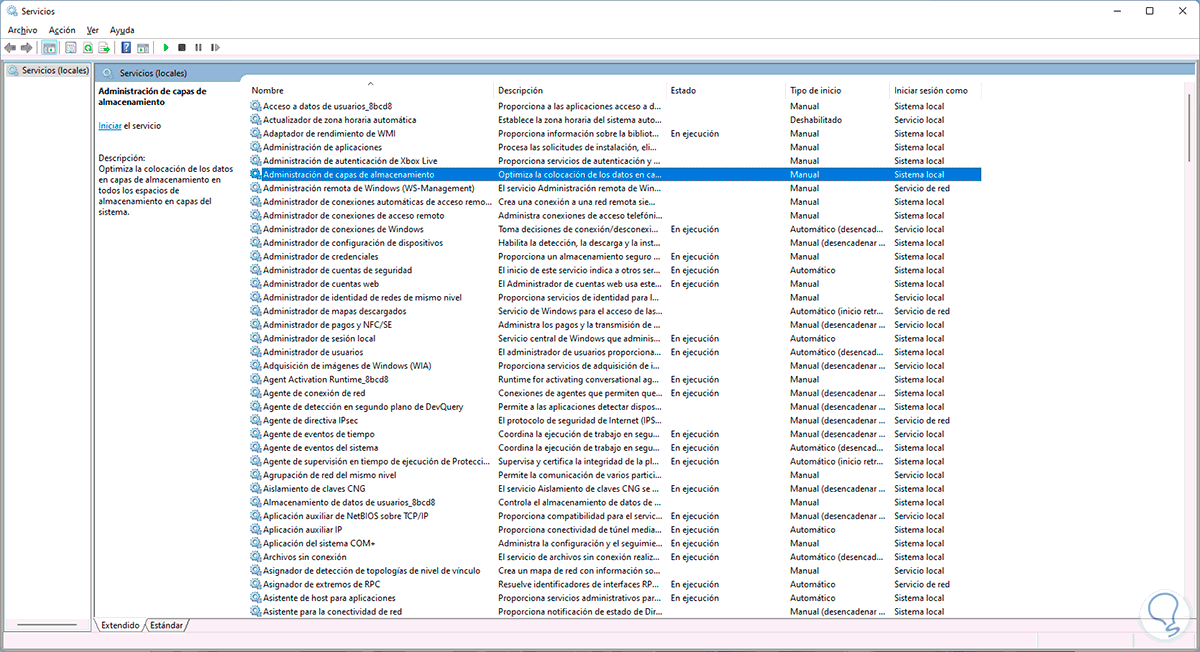Open the Ver menu
The height and width of the screenshot is (652, 1200).
tap(93, 30)
